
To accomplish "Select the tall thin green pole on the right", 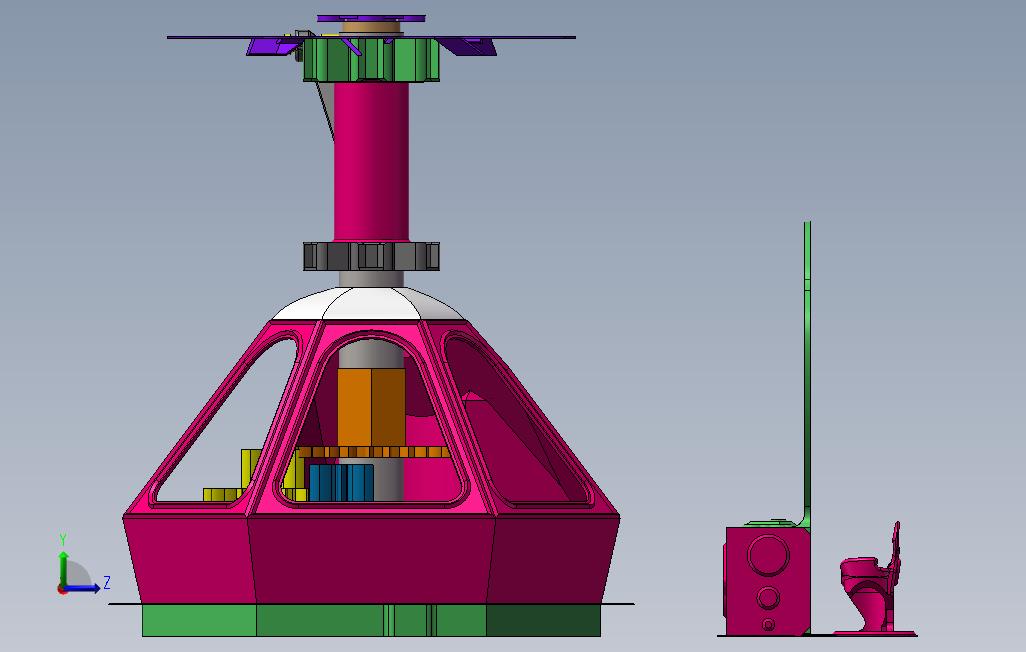I will 807,373.
